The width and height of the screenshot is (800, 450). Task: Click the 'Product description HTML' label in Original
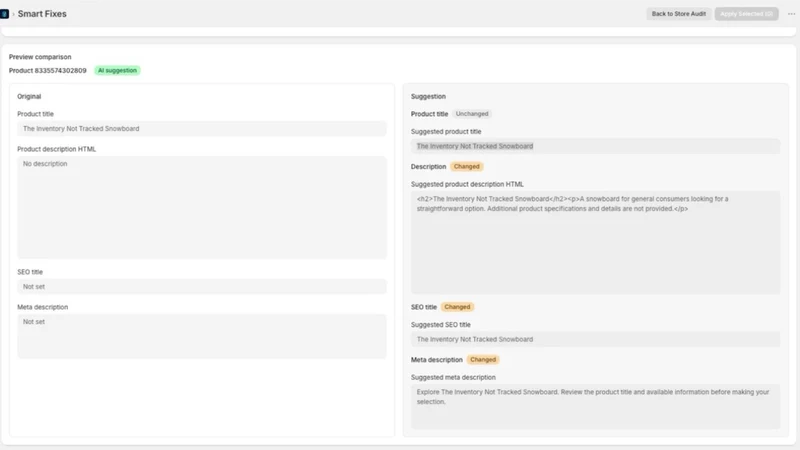tap(57, 149)
